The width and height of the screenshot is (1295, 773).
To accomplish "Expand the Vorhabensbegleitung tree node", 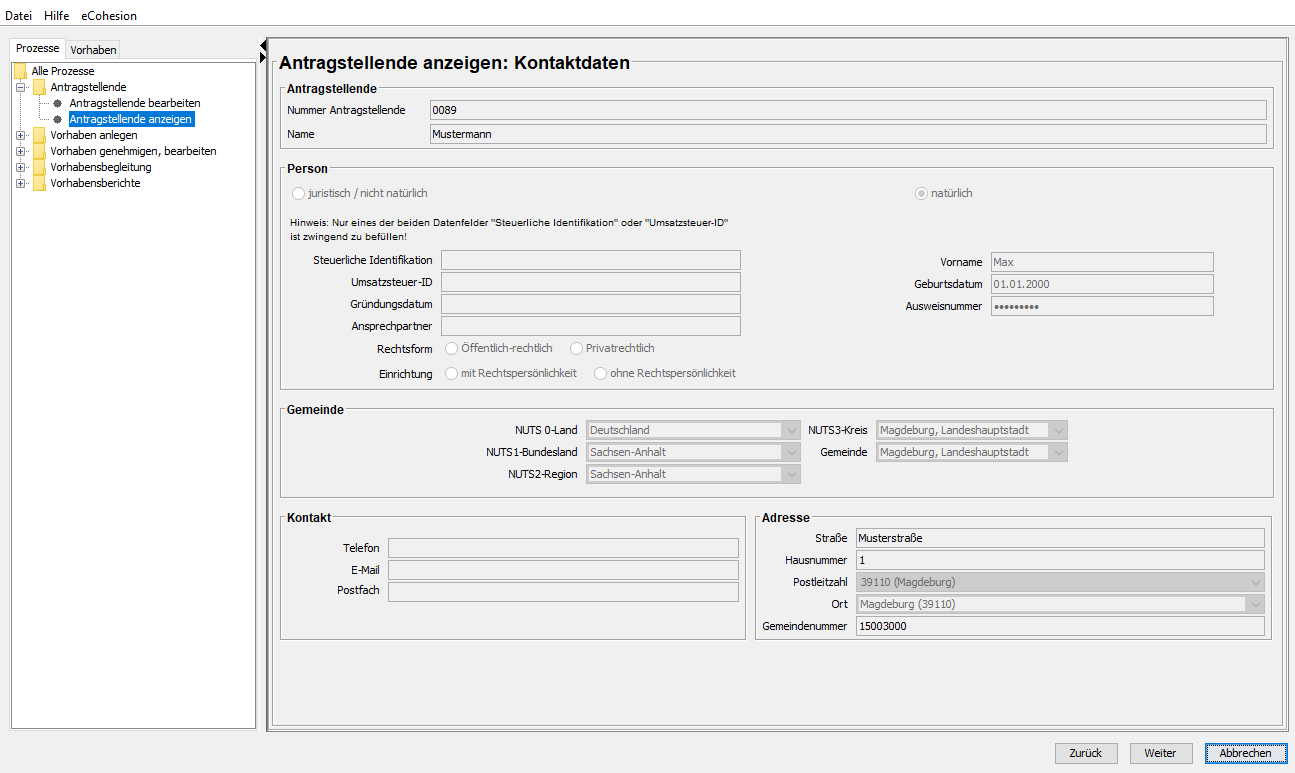I will coord(20,167).
